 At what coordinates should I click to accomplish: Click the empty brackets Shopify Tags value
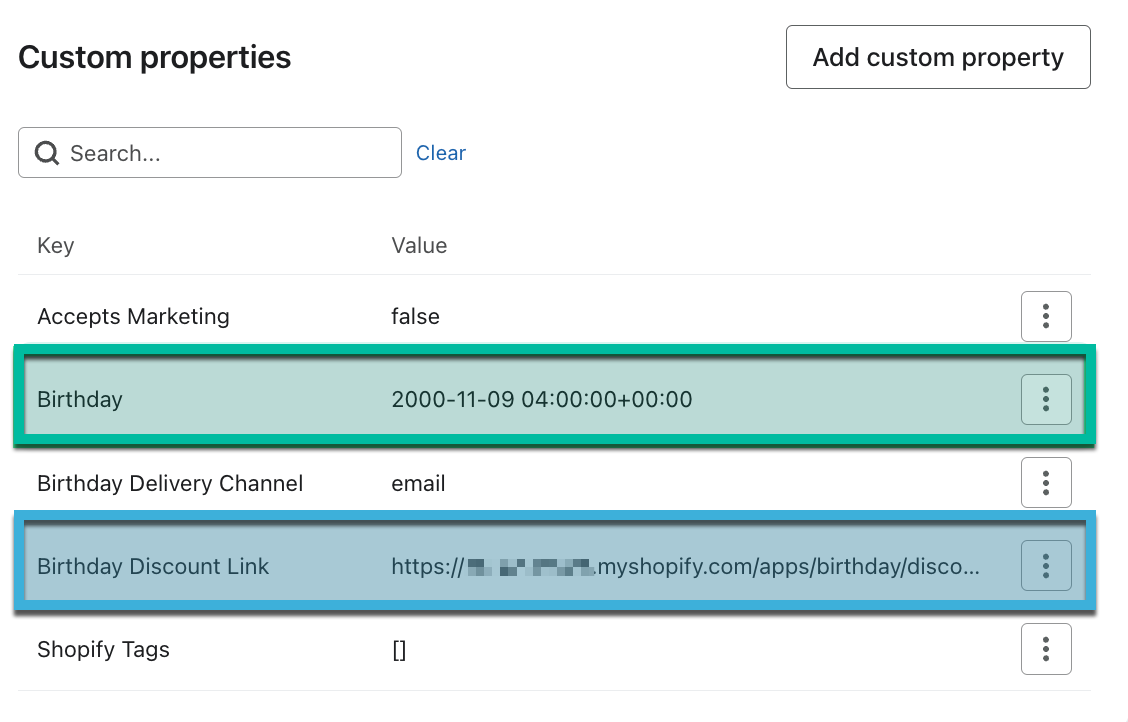click(x=399, y=650)
